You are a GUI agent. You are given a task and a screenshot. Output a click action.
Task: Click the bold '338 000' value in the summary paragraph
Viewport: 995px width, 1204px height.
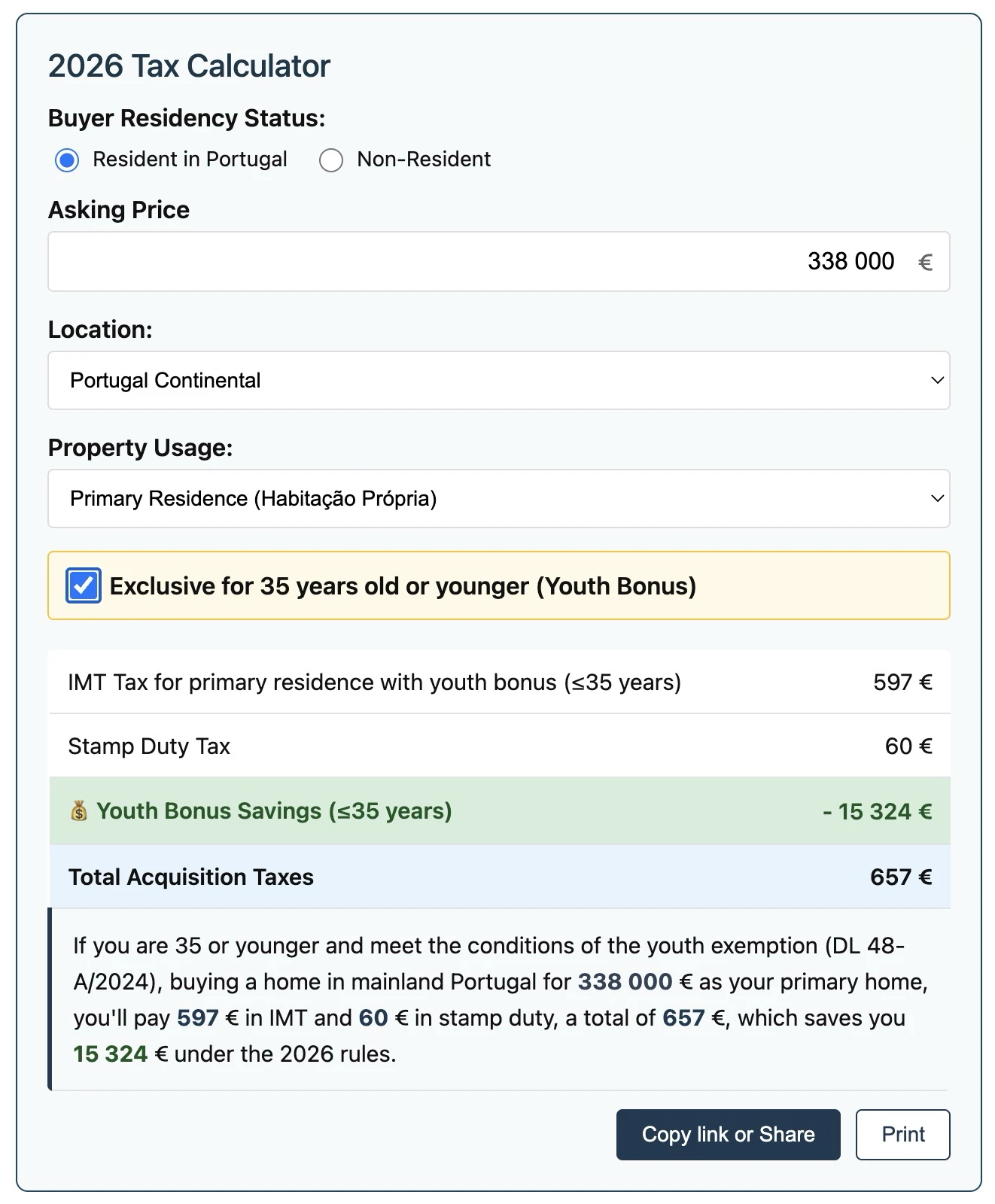625,982
